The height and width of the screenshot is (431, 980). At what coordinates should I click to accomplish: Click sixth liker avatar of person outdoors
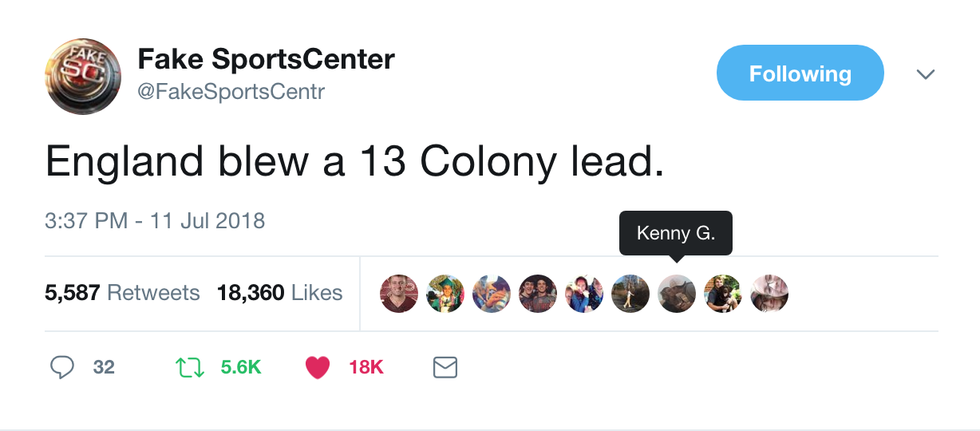pyautogui.click(x=631, y=293)
